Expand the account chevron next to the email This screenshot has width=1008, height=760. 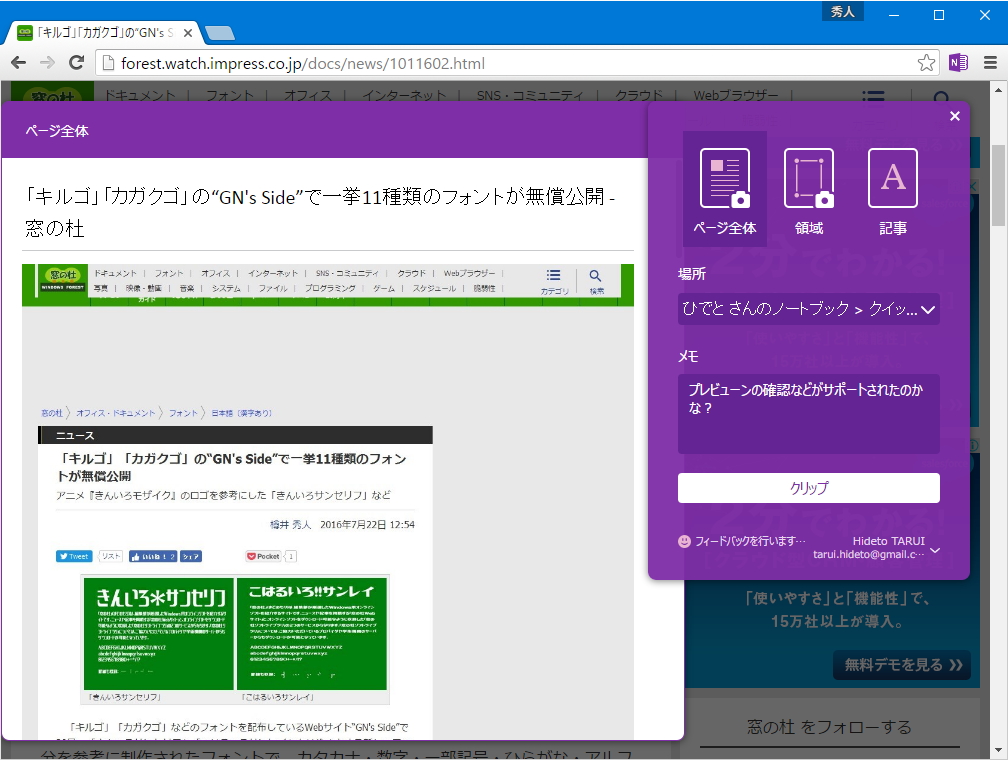[x=934, y=549]
